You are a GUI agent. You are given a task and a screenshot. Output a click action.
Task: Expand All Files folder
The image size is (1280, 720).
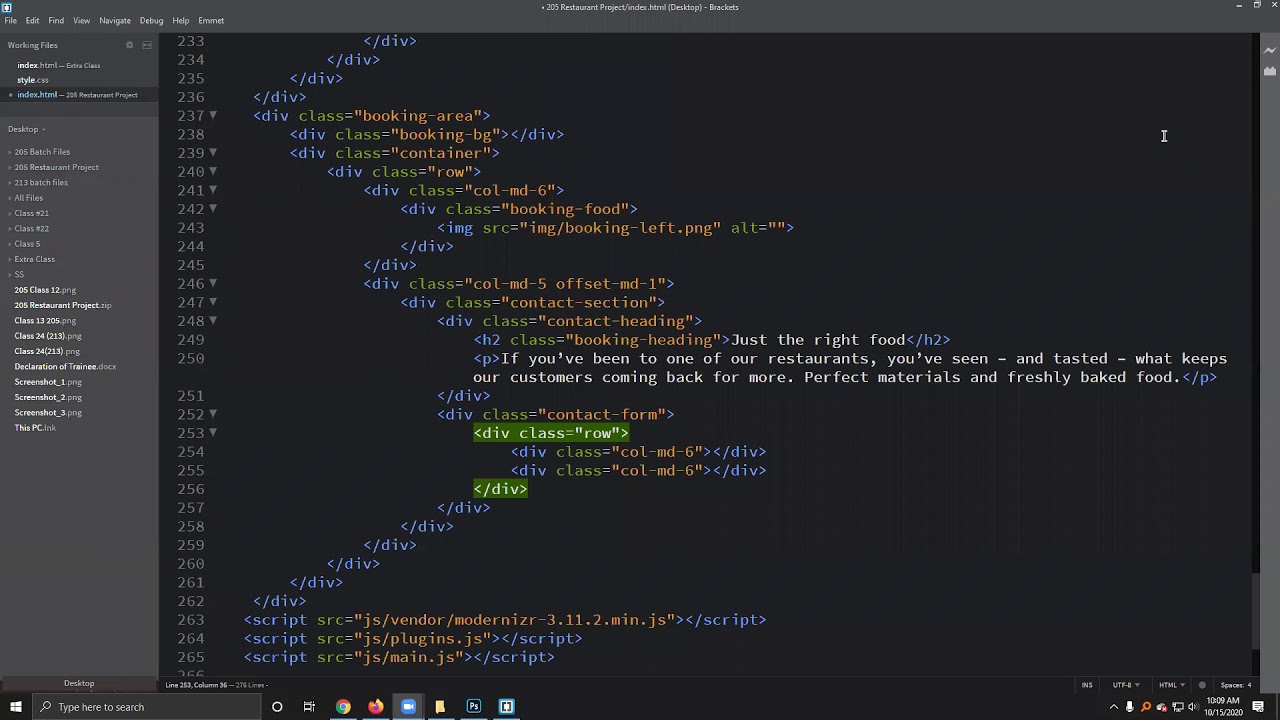28,198
